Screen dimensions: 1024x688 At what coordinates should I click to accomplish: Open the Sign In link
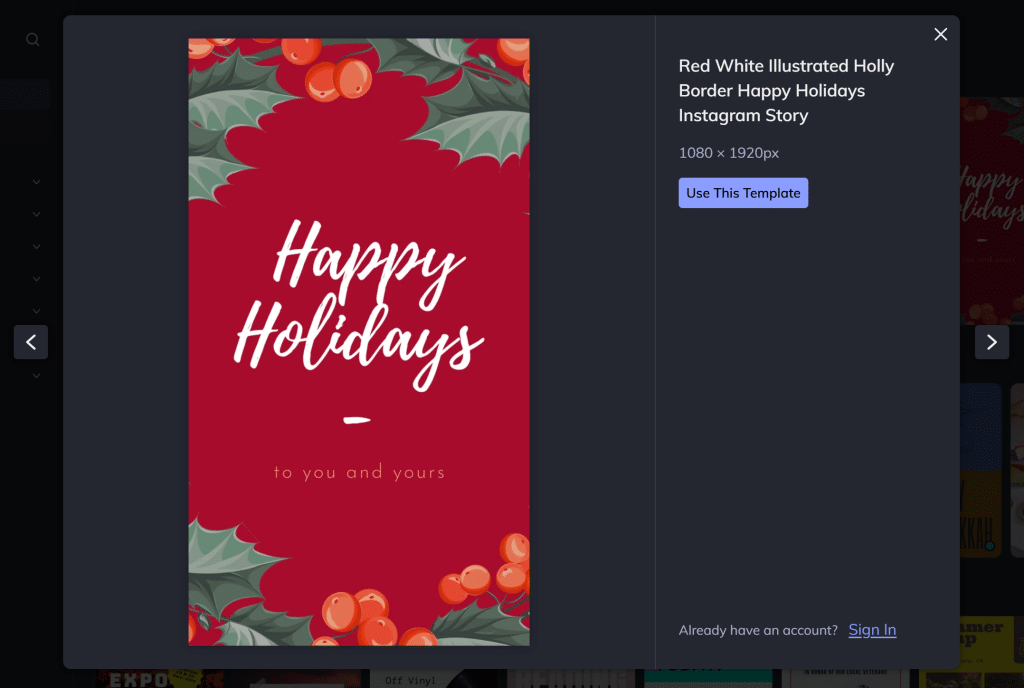tap(872, 630)
